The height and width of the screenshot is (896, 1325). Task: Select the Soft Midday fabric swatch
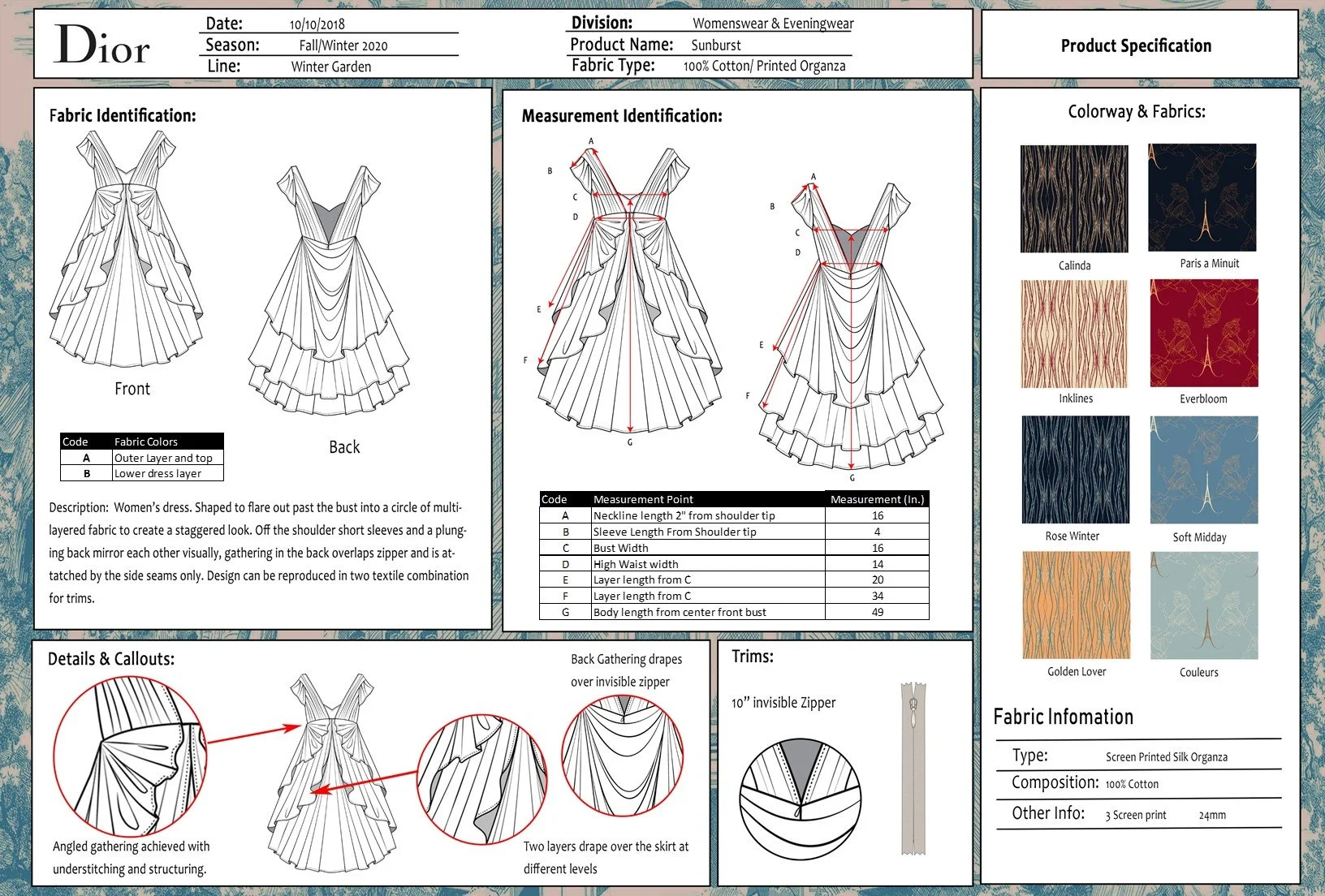[x=1204, y=470]
